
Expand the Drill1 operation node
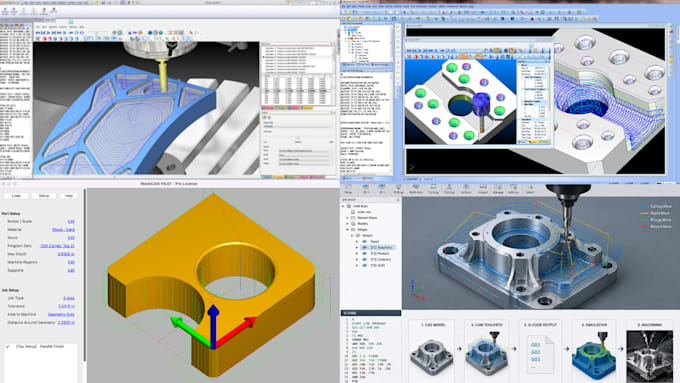(356, 265)
